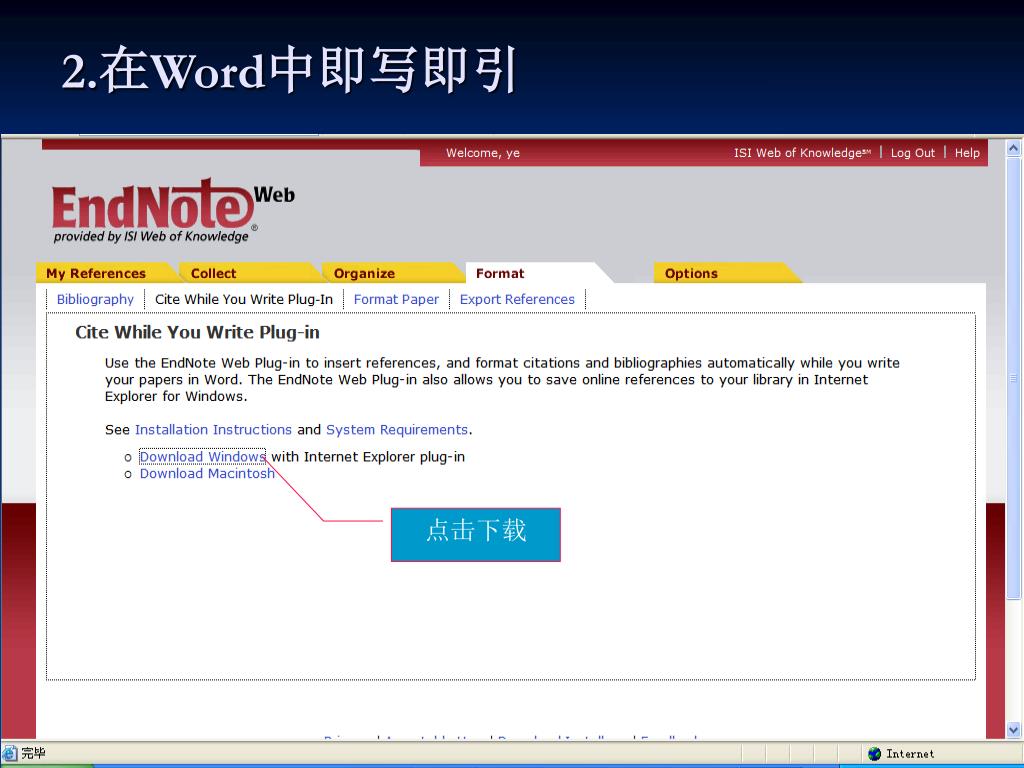Click the EndNote Web logo
1024x768 pixels.
173,210
